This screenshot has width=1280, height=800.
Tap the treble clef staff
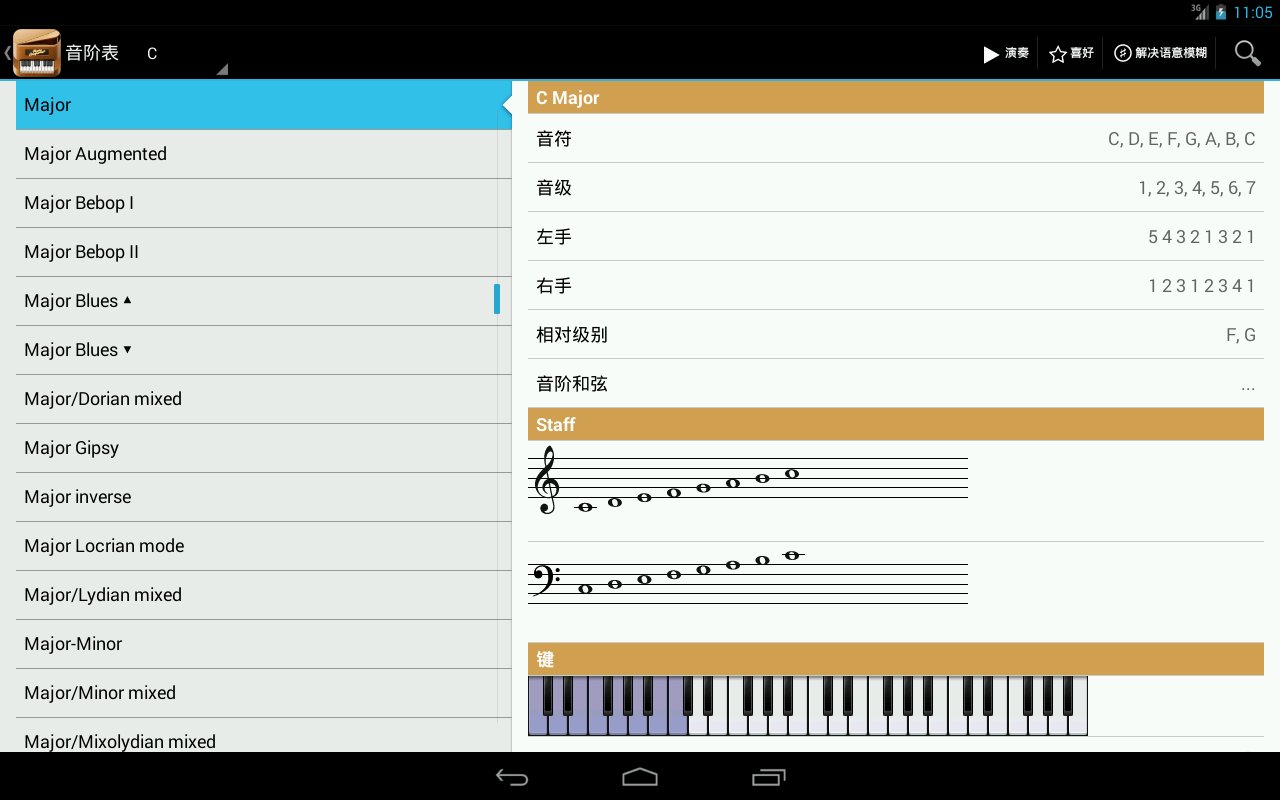point(748,481)
